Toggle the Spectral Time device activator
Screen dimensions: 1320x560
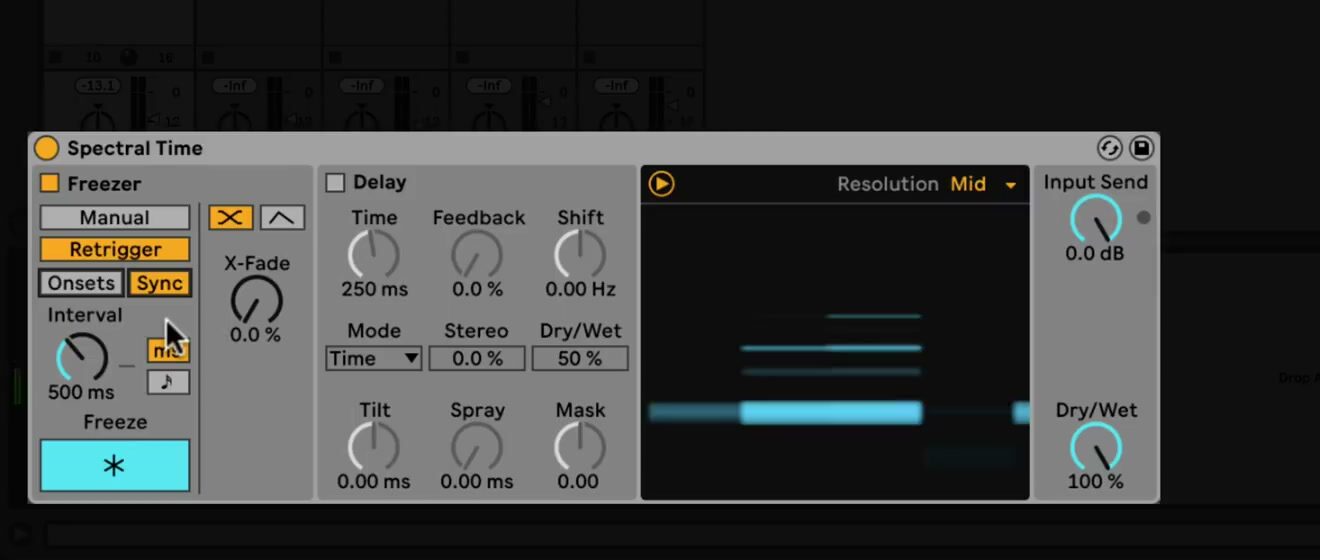click(46, 148)
